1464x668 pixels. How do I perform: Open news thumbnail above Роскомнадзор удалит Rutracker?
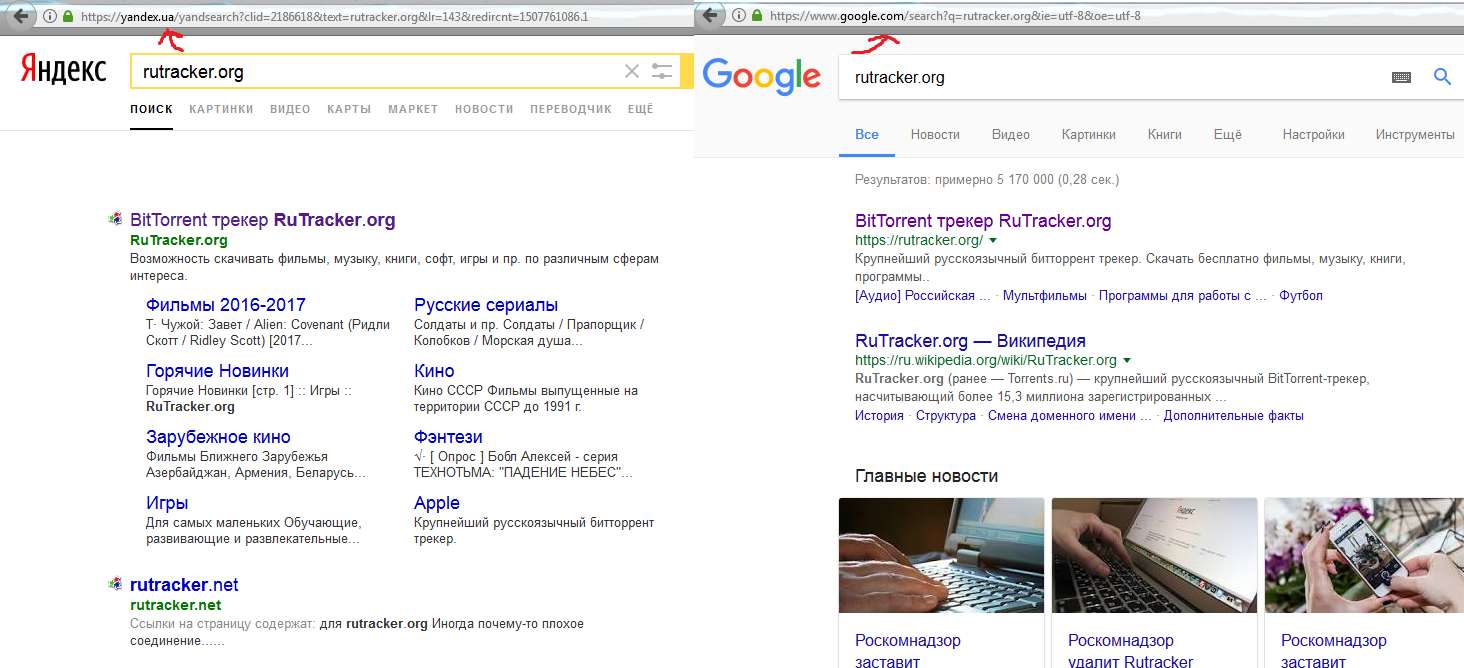pyautogui.click(x=1154, y=555)
